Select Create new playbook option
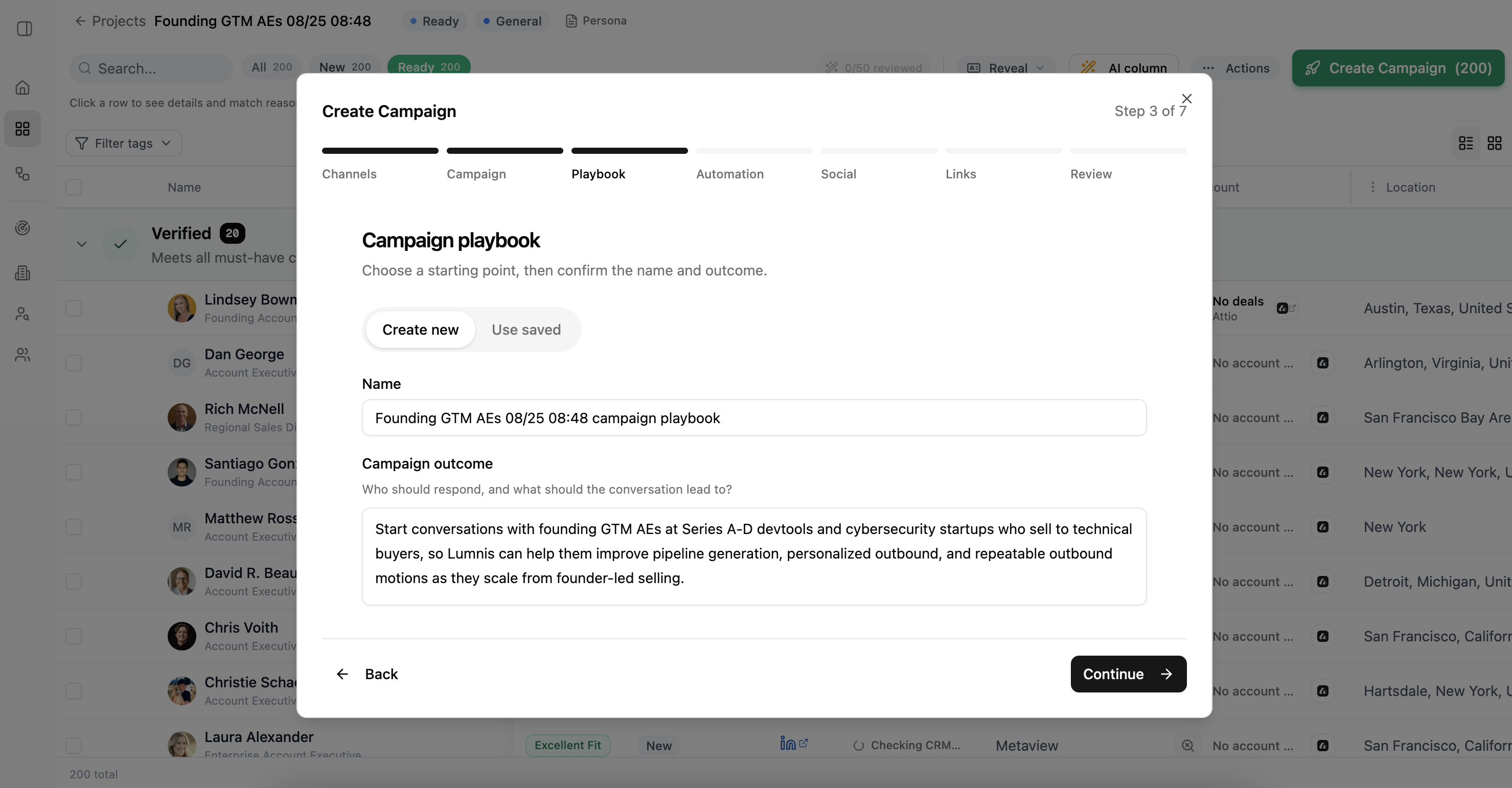Screen dimensions: 1512x788 [420, 330]
